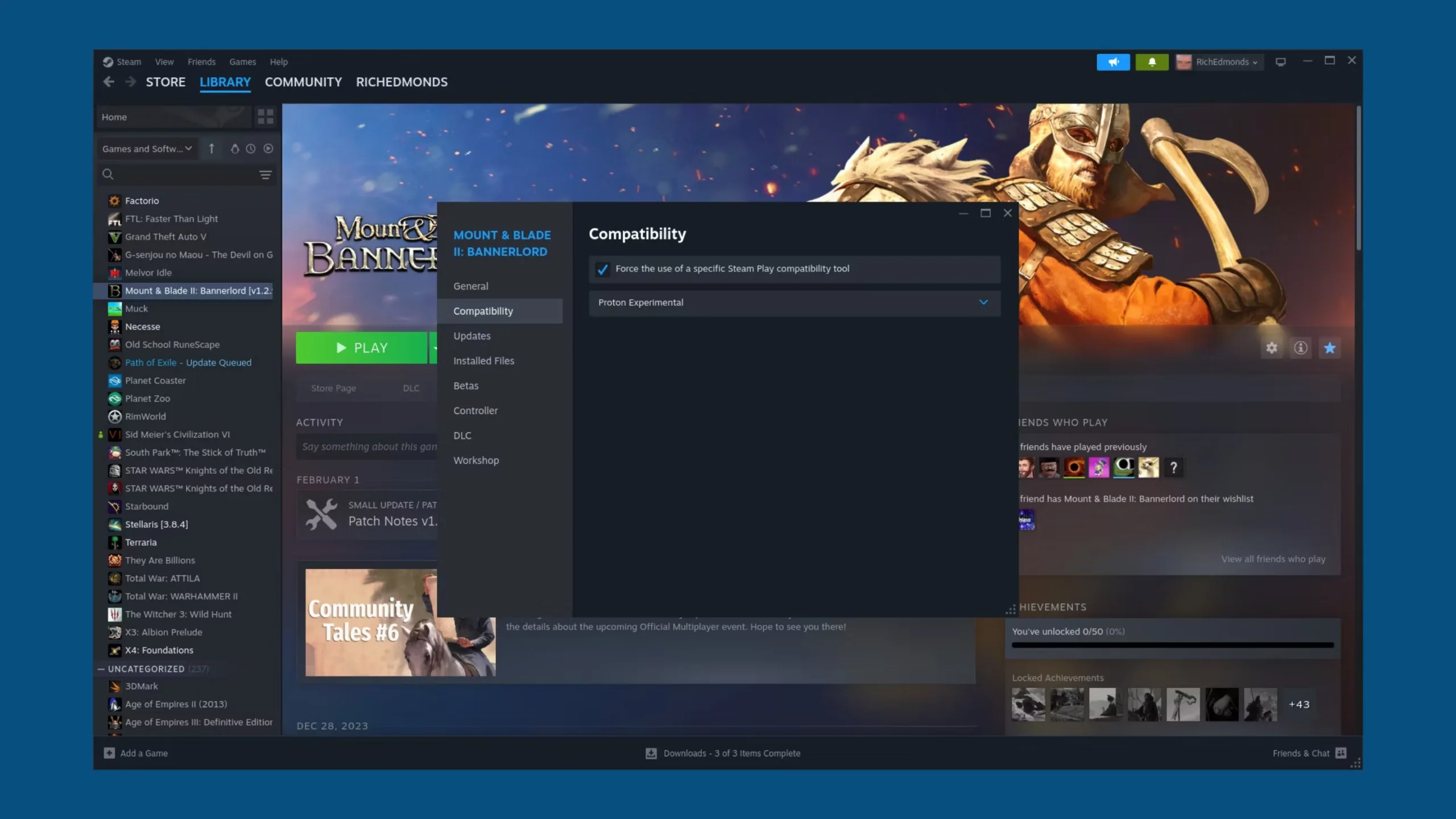1456x819 pixels.
Task: Open the game info icon
Action: 1301,348
